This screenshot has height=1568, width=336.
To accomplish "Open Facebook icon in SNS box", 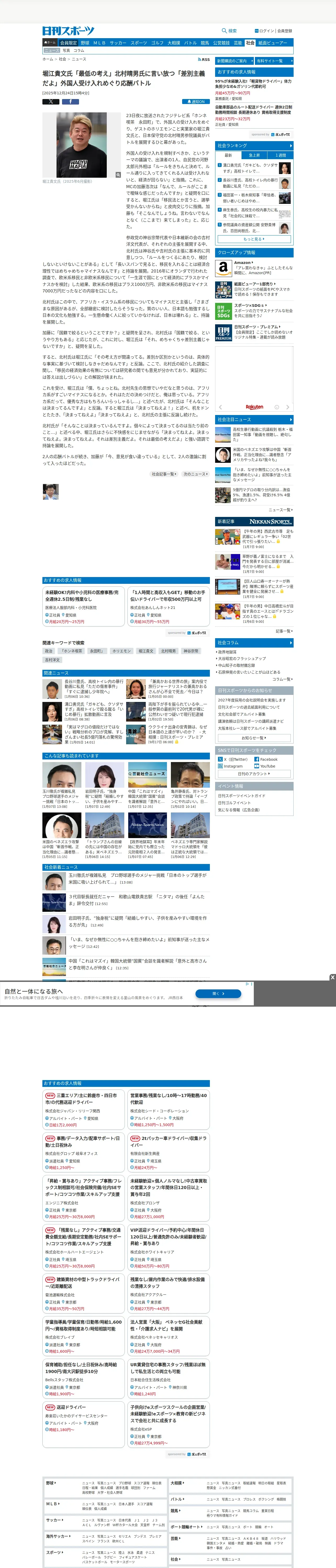I will pos(257,759).
